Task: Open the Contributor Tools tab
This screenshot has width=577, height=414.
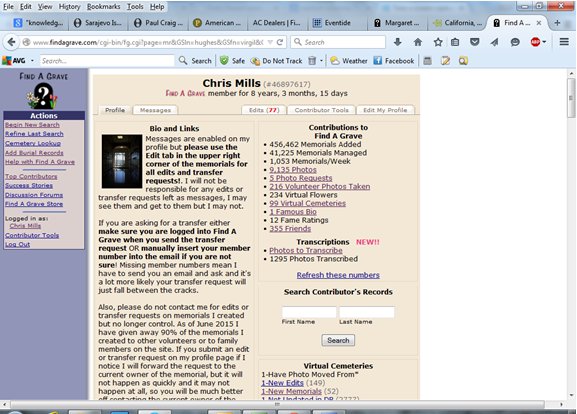Action: pyautogui.click(x=321, y=110)
